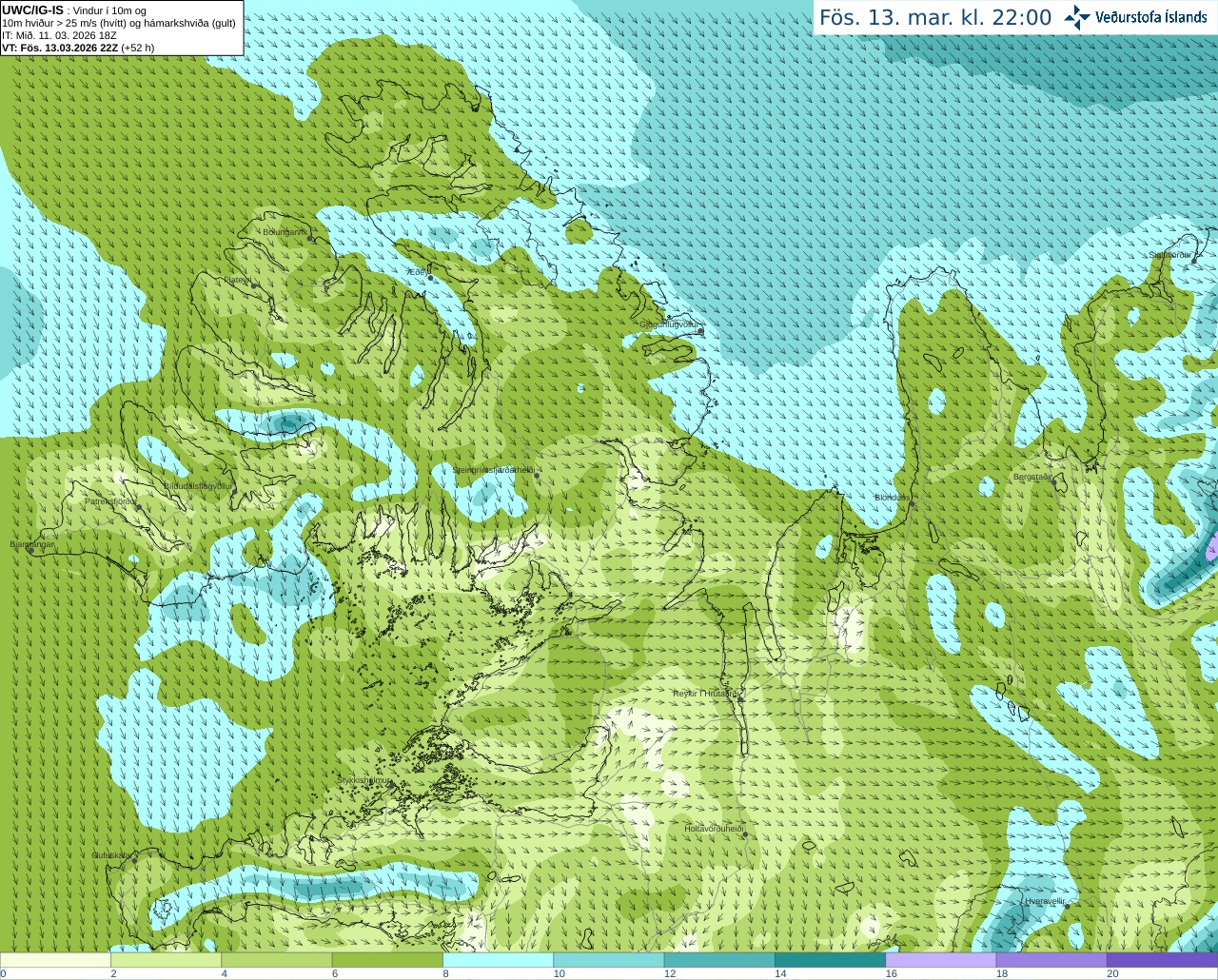The height and width of the screenshot is (980, 1218).
Task: Pick the 10–12 m/s legend swatch
Action: point(609,960)
